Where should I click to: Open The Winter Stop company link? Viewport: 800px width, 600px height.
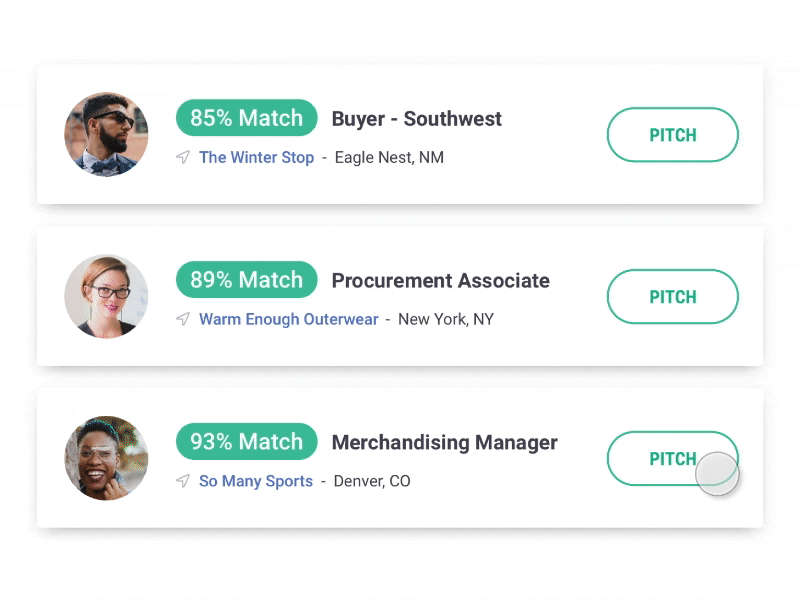(256, 157)
